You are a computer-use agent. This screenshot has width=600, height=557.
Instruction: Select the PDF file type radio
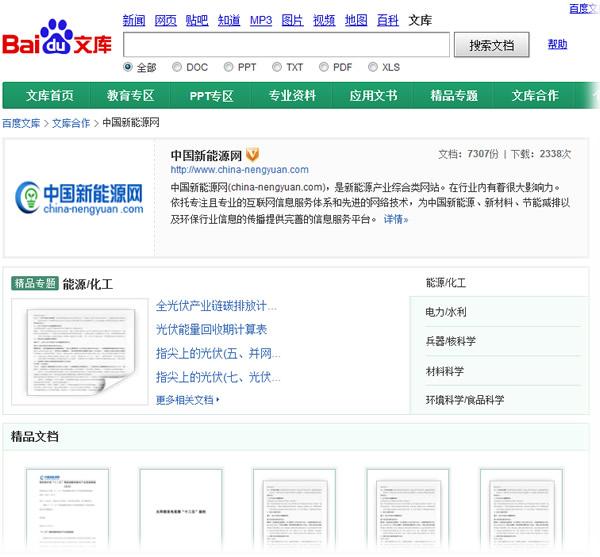click(324, 67)
